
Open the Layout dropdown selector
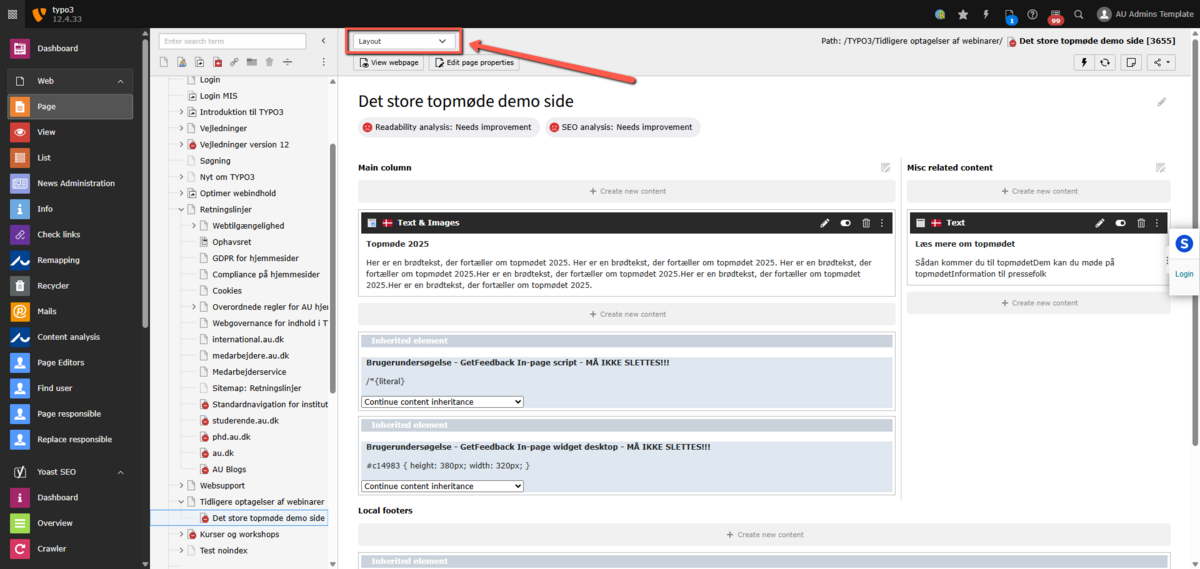pos(402,41)
